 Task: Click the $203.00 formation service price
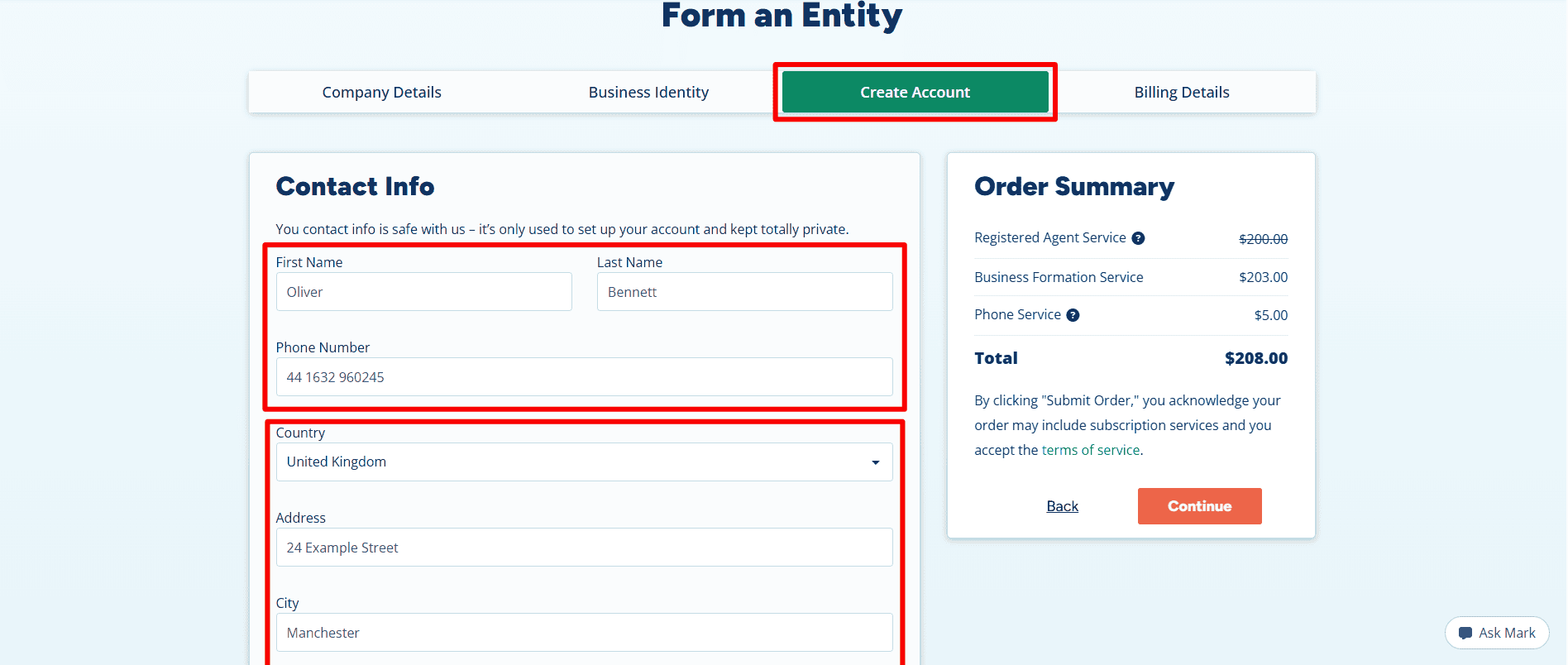(x=1263, y=277)
